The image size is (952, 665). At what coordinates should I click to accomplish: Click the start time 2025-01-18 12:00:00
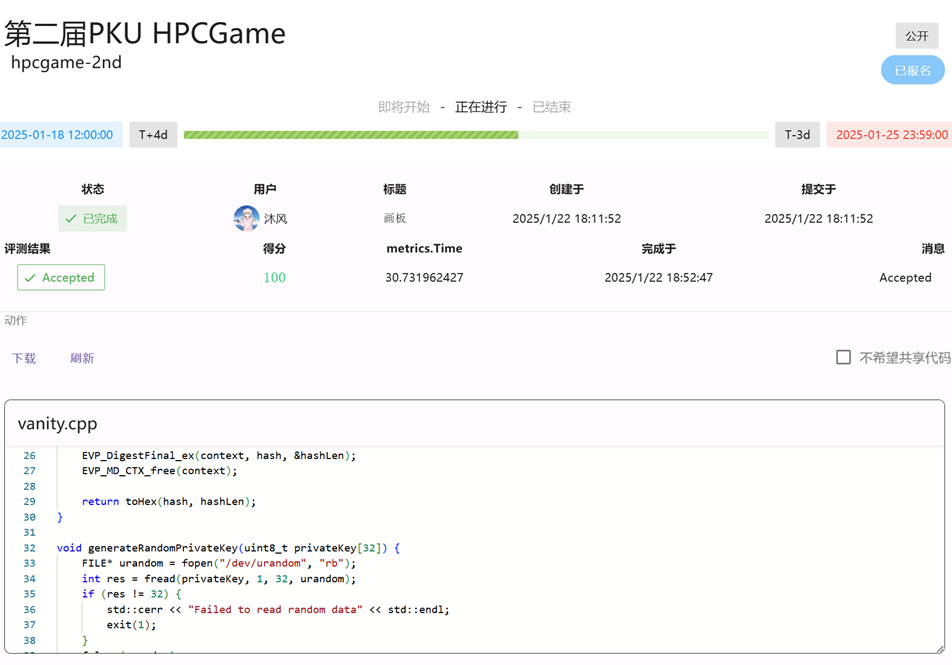pos(58,135)
